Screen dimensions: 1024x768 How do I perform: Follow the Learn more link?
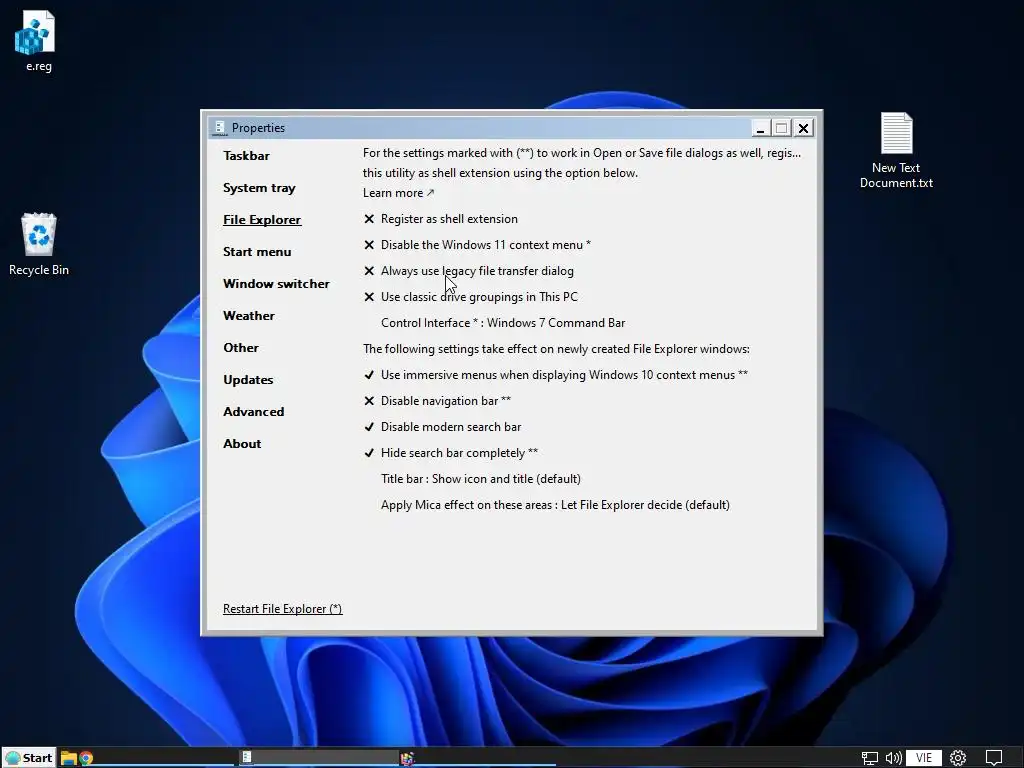pyautogui.click(x=398, y=193)
